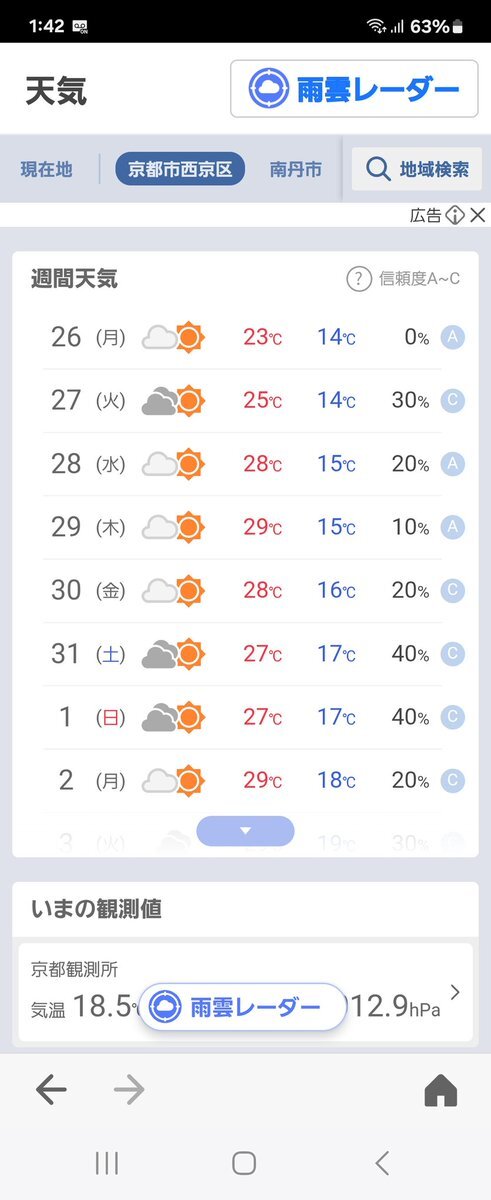Open 京都観測所 details chevron
The image size is (491, 1200).
click(x=455, y=992)
